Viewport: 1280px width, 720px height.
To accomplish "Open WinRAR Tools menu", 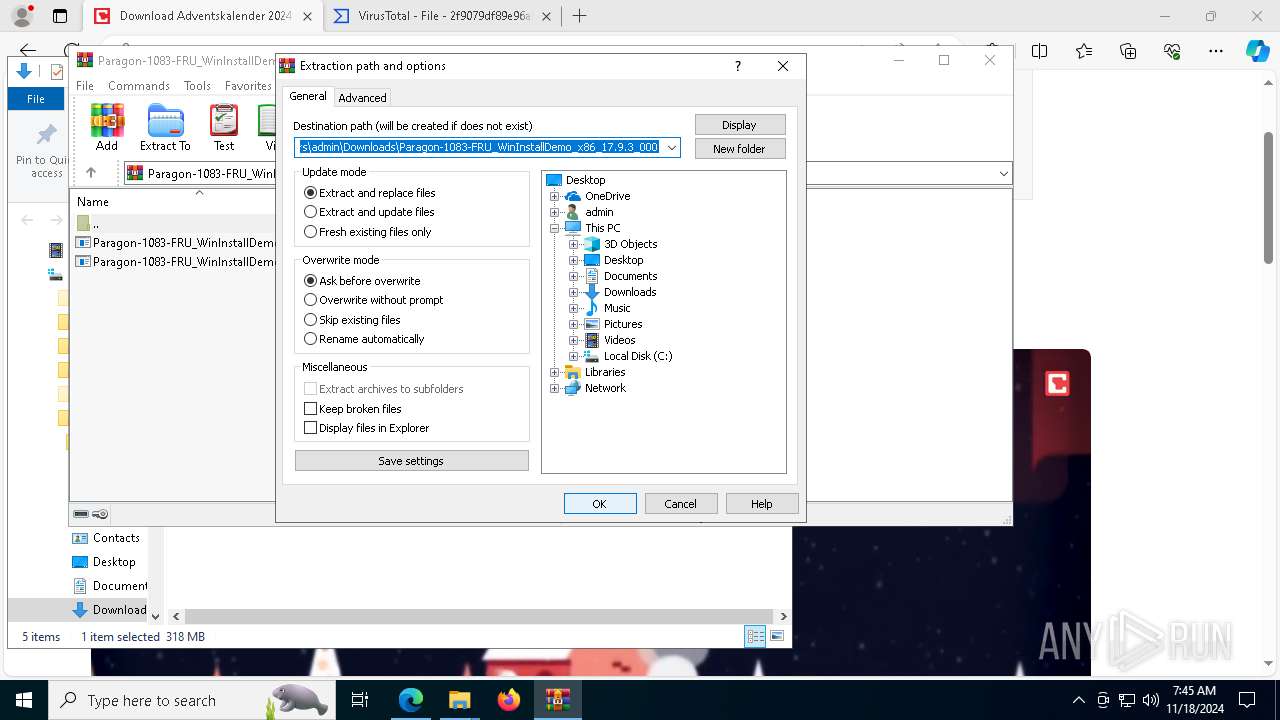I will click(197, 86).
